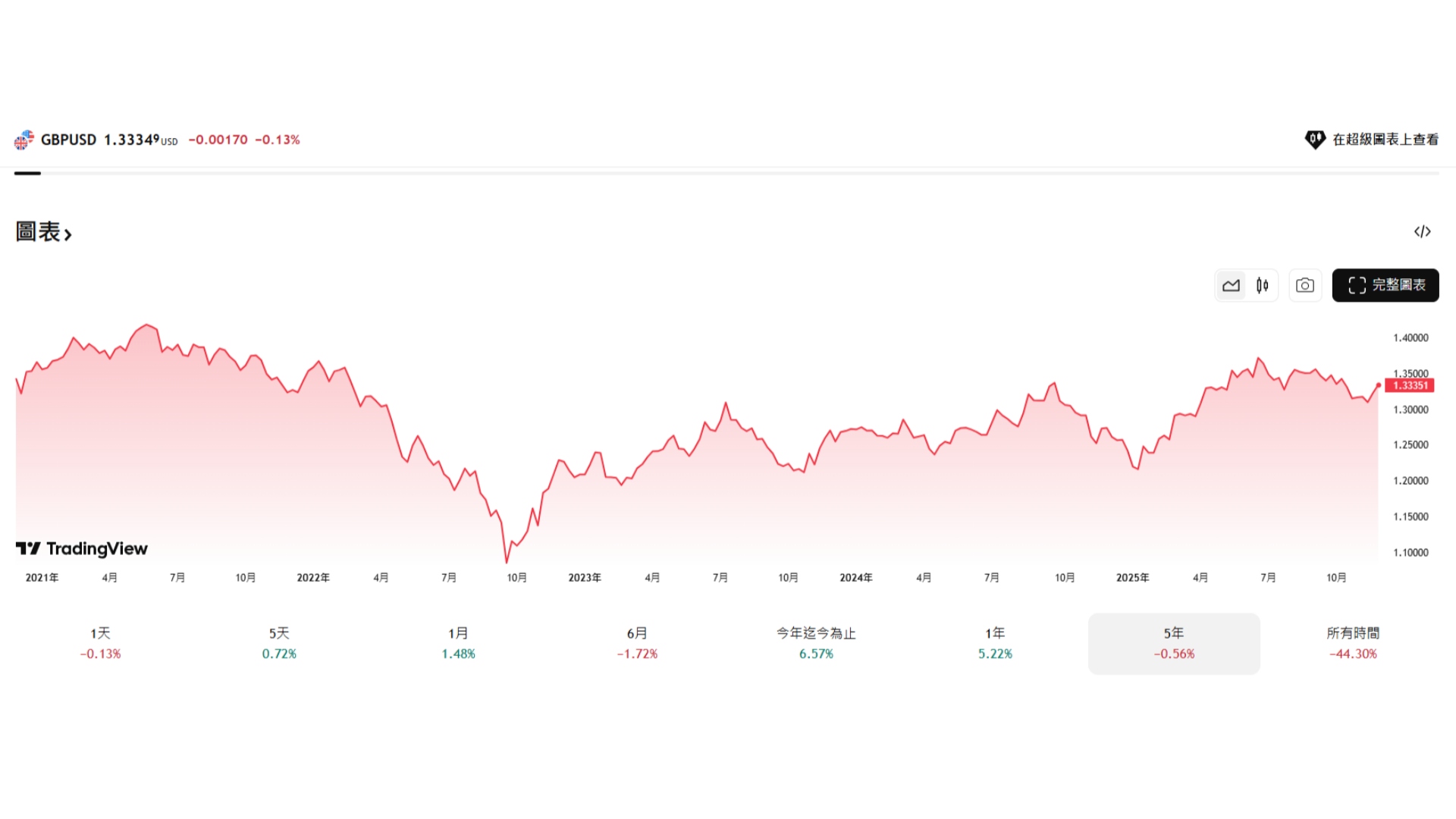Screen dimensions: 1456x819
Task: Click the GBPUSD symbol name
Action: point(68,140)
